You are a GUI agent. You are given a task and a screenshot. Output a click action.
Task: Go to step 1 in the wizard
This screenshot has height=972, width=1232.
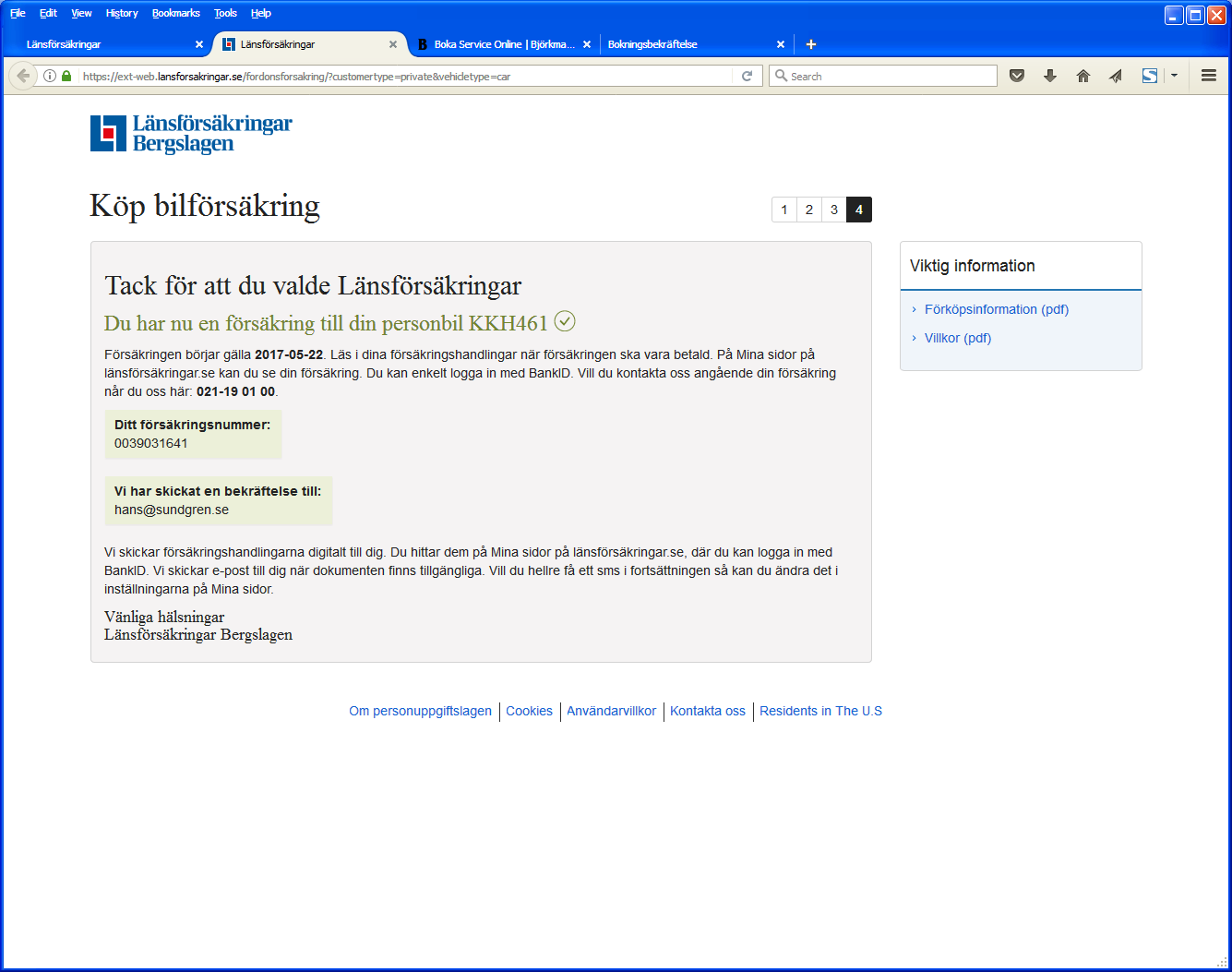pos(784,210)
